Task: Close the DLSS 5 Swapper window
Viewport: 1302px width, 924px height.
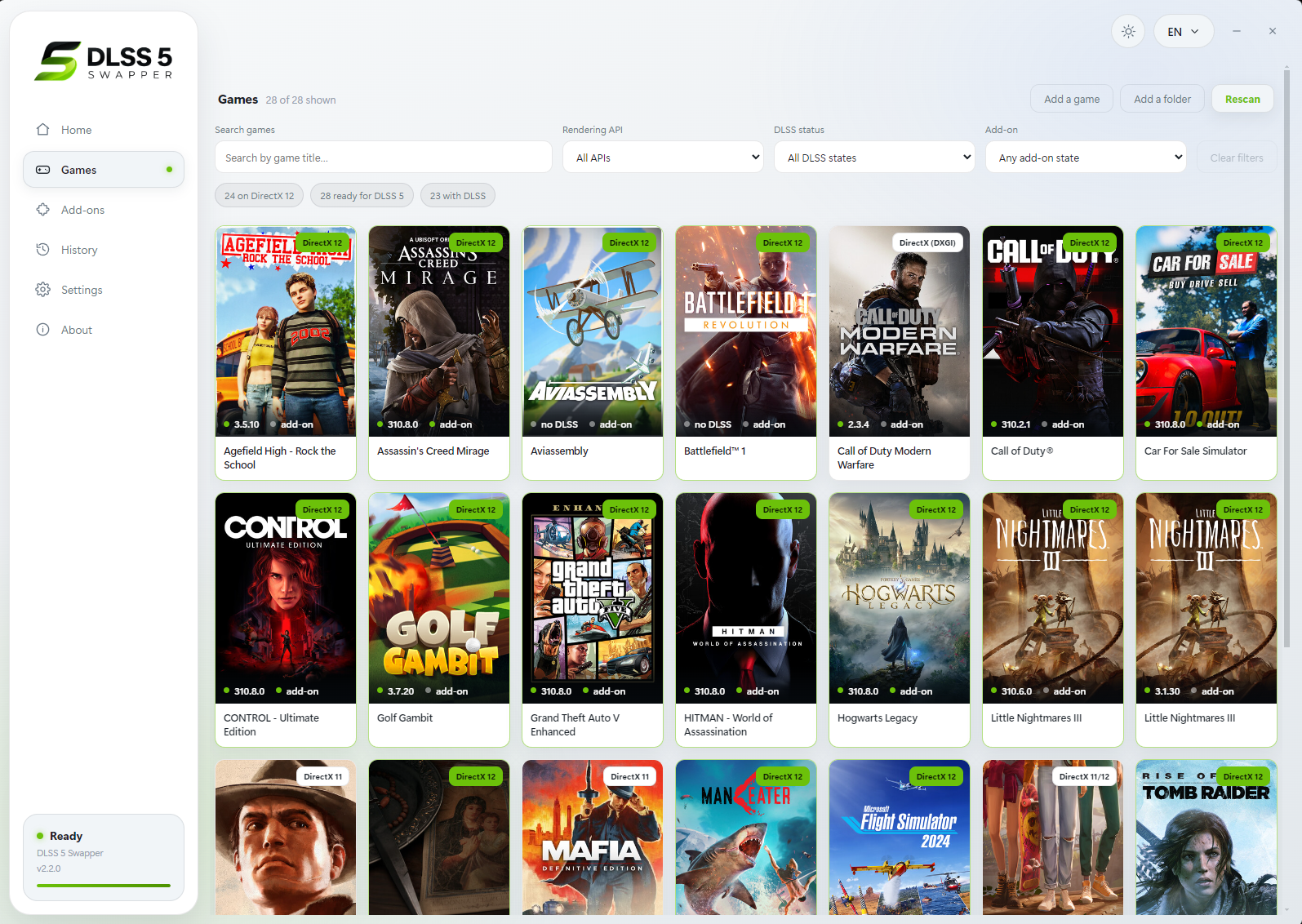Action: (1273, 31)
